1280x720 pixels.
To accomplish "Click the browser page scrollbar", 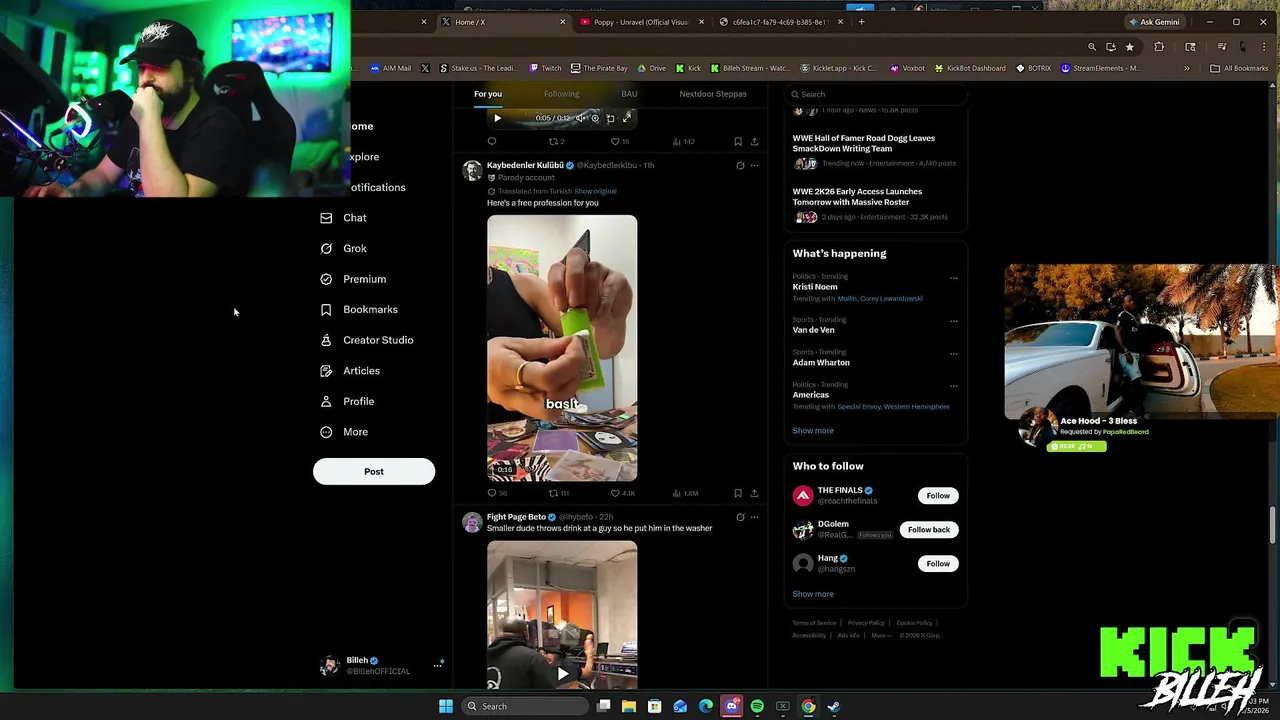I will (x=1274, y=524).
